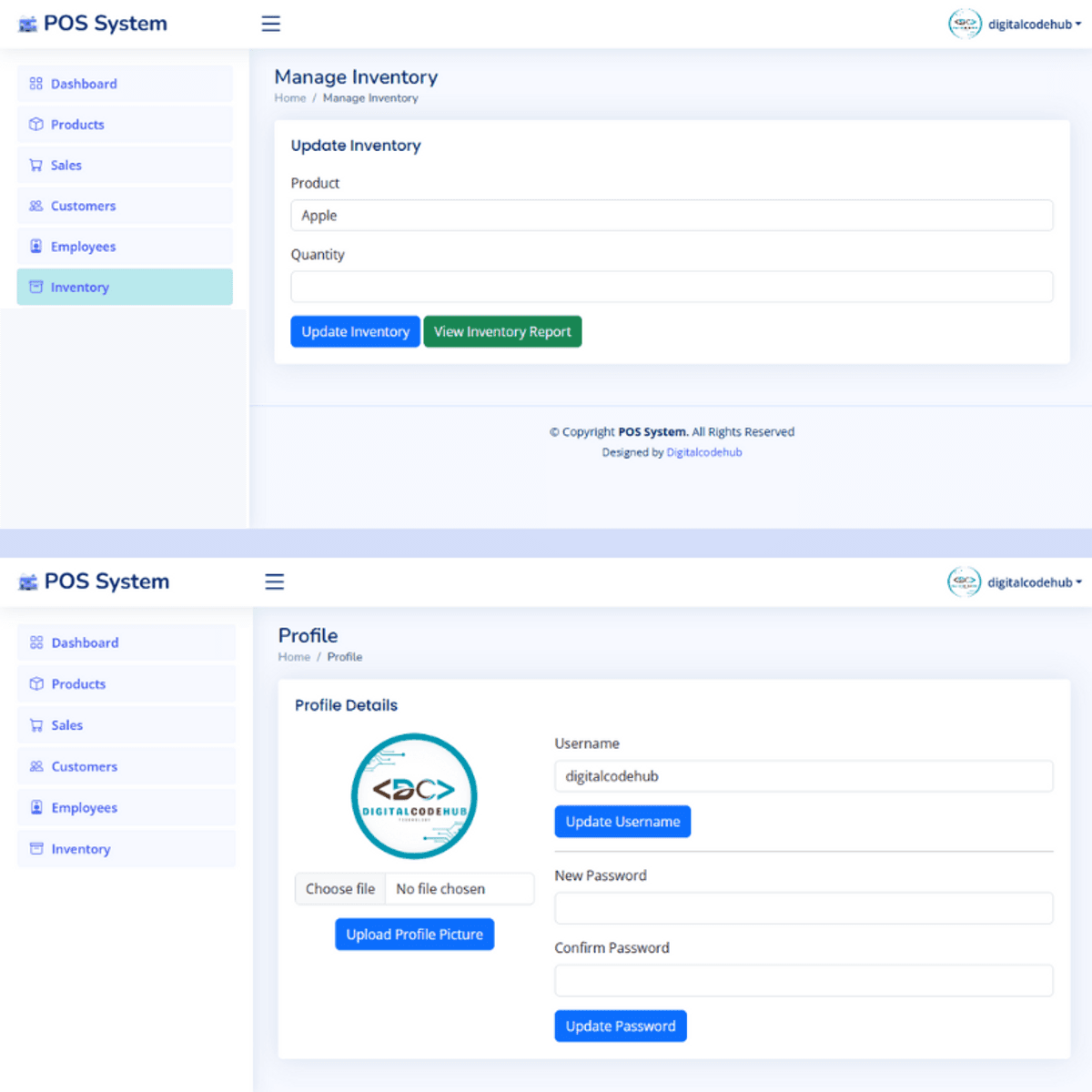
Task: Click the Customers people icon on the Manage Inventory sidebar
Action: (x=36, y=206)
